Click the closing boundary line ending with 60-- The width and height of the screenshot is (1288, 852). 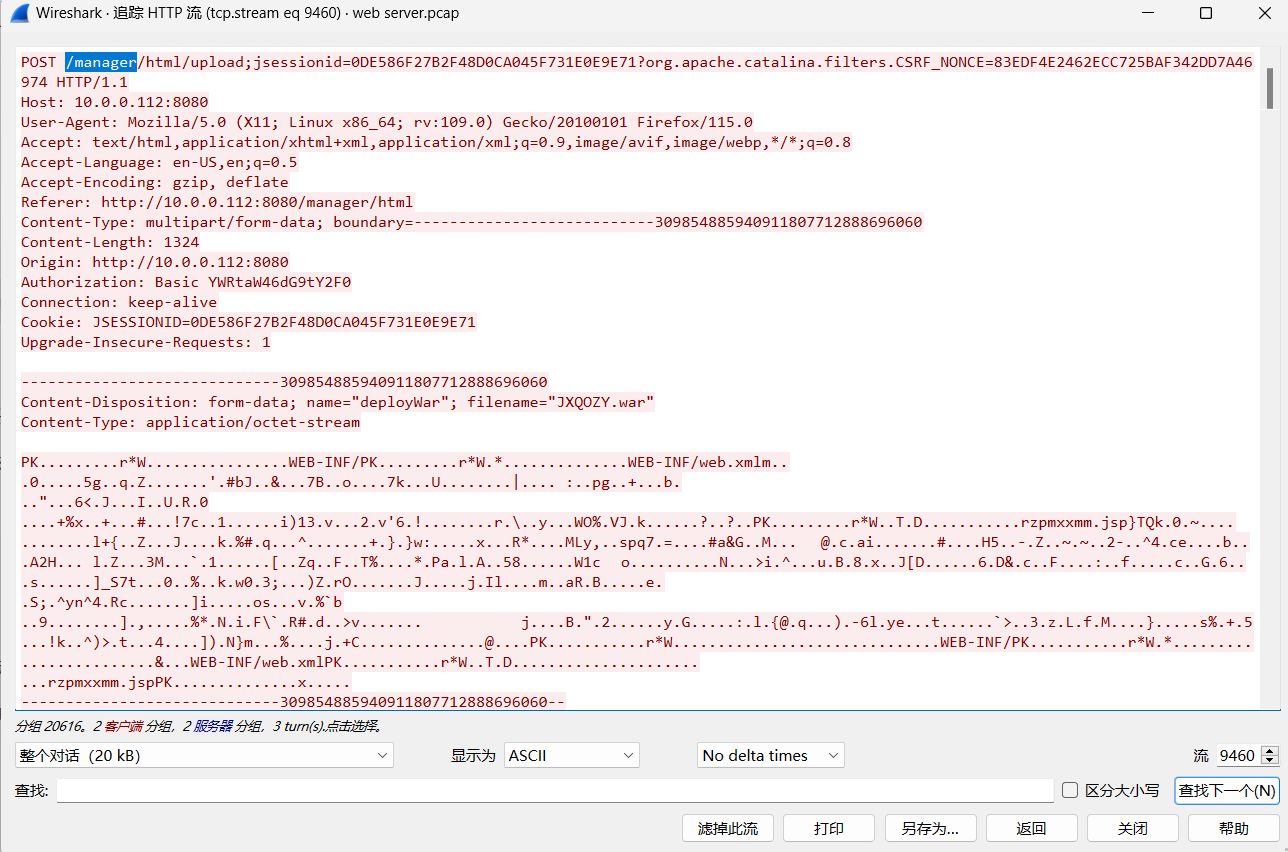pyautogui.click(x=293, y=702)
